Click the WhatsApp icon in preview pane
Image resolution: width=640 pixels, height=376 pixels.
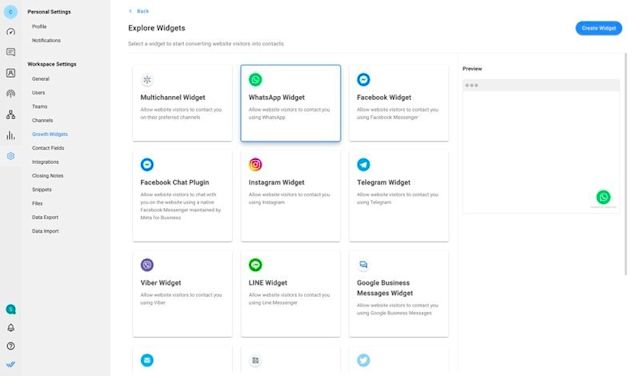tap(603, 197)
